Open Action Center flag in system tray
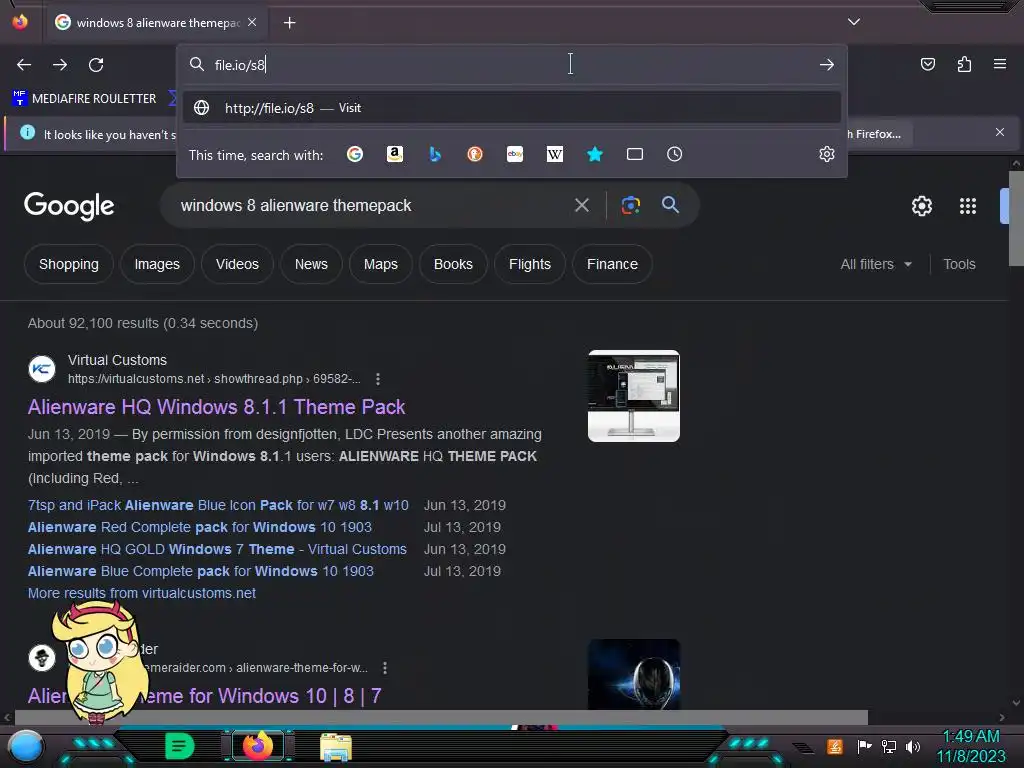The width and height of the screenshot is (1024, 768). (x=865, y=746)
